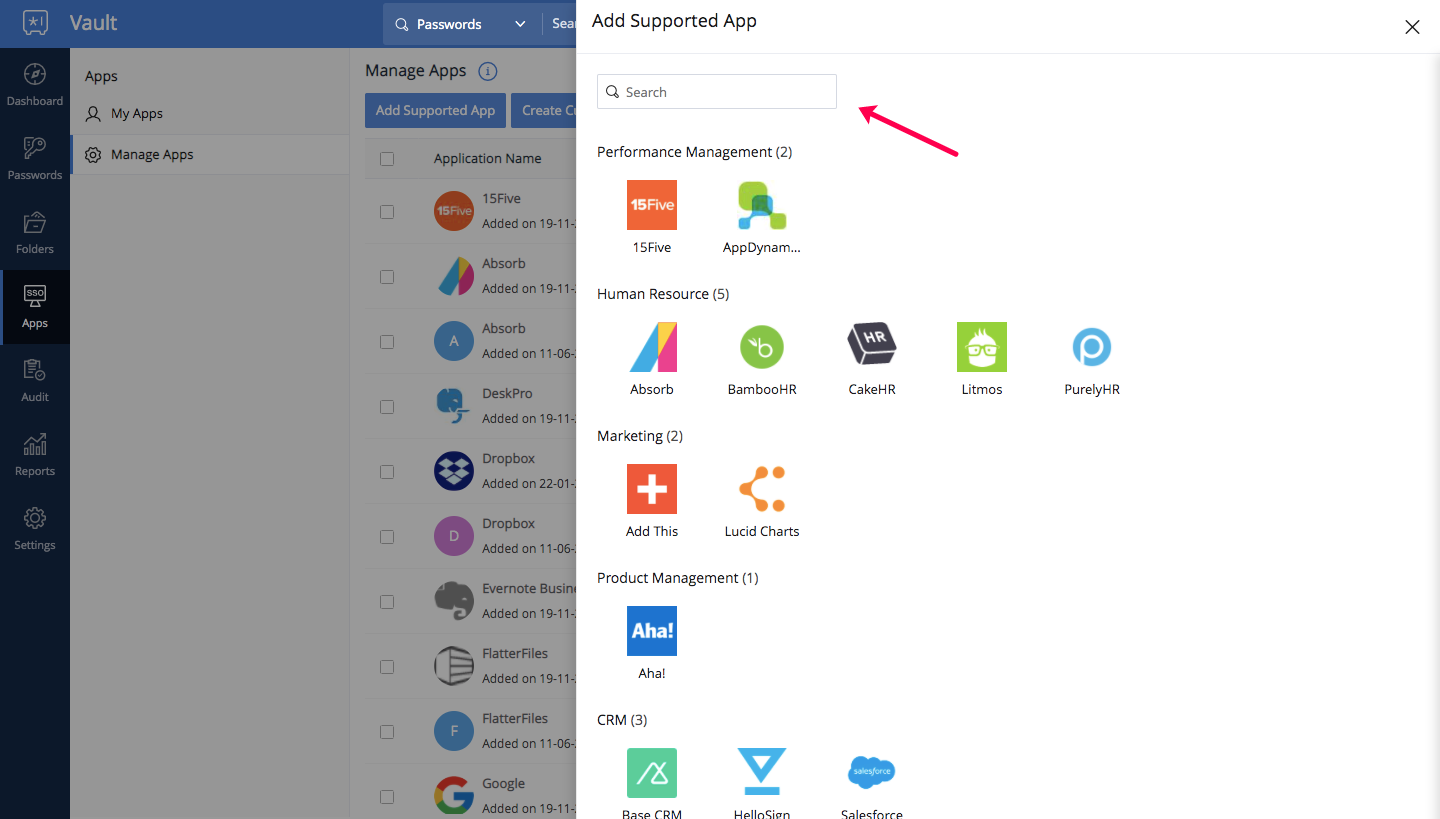Check the Google row checkbox
The height and width of the screenshot is (819, 1440).
click(387, 797)
